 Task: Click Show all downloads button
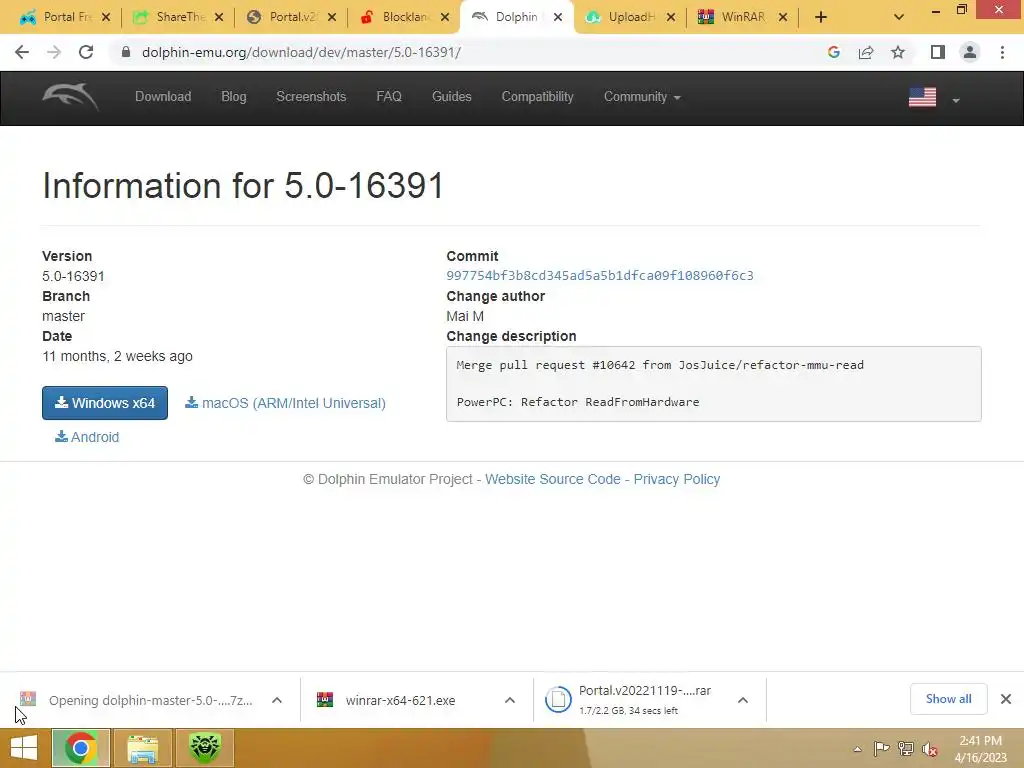pos(948,699)
